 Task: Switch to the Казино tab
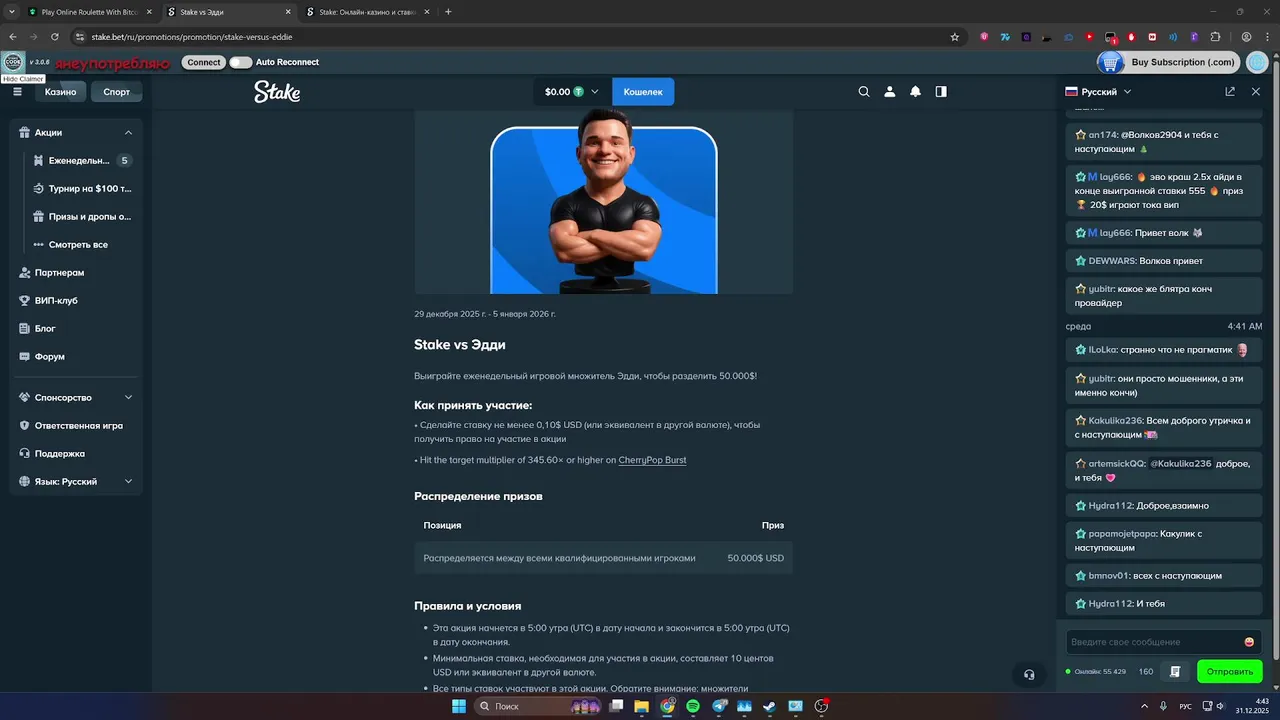60,91
